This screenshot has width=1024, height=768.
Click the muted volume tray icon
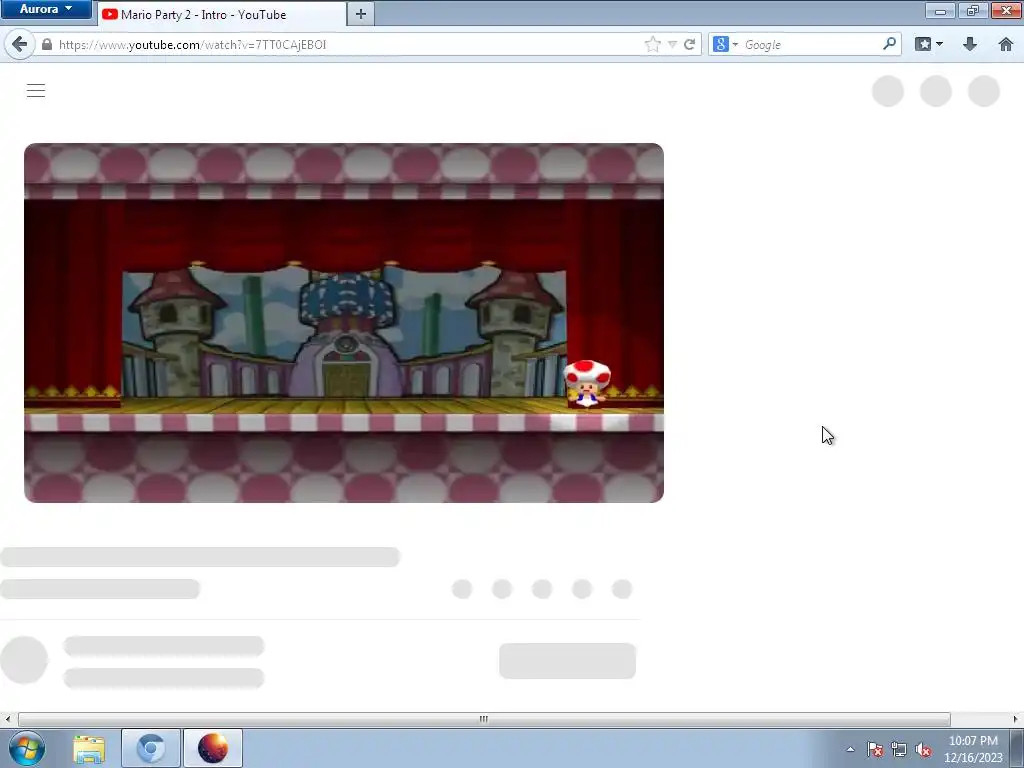pos(923,750)
